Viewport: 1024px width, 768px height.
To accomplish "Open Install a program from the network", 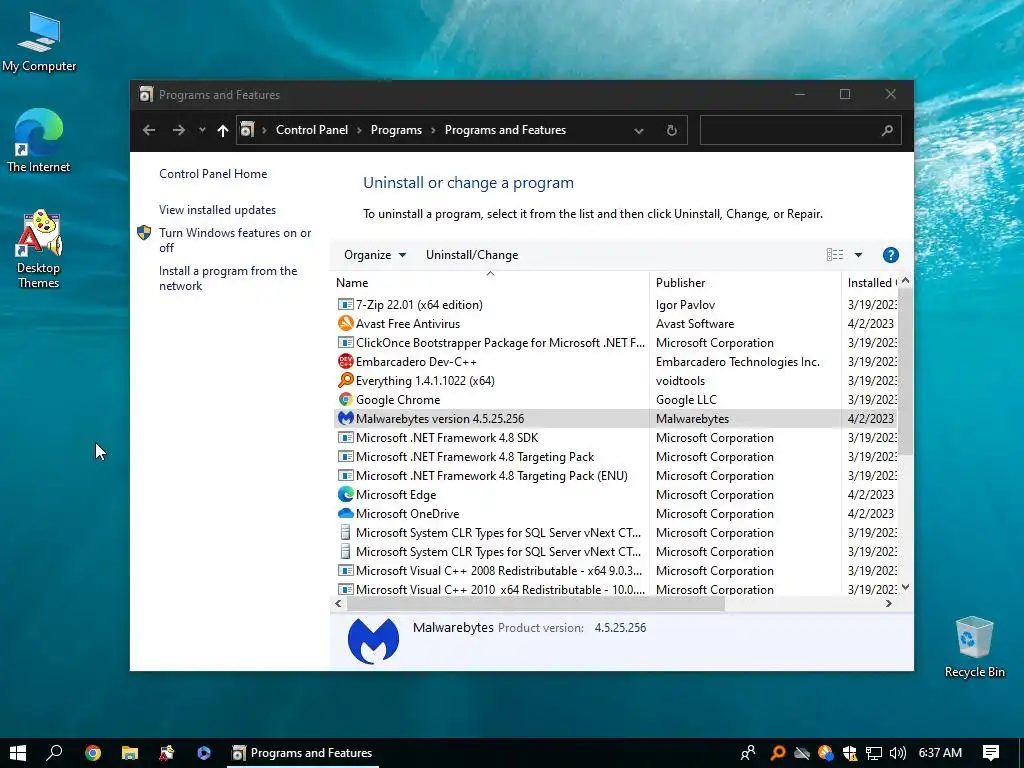I will point(228,278).
